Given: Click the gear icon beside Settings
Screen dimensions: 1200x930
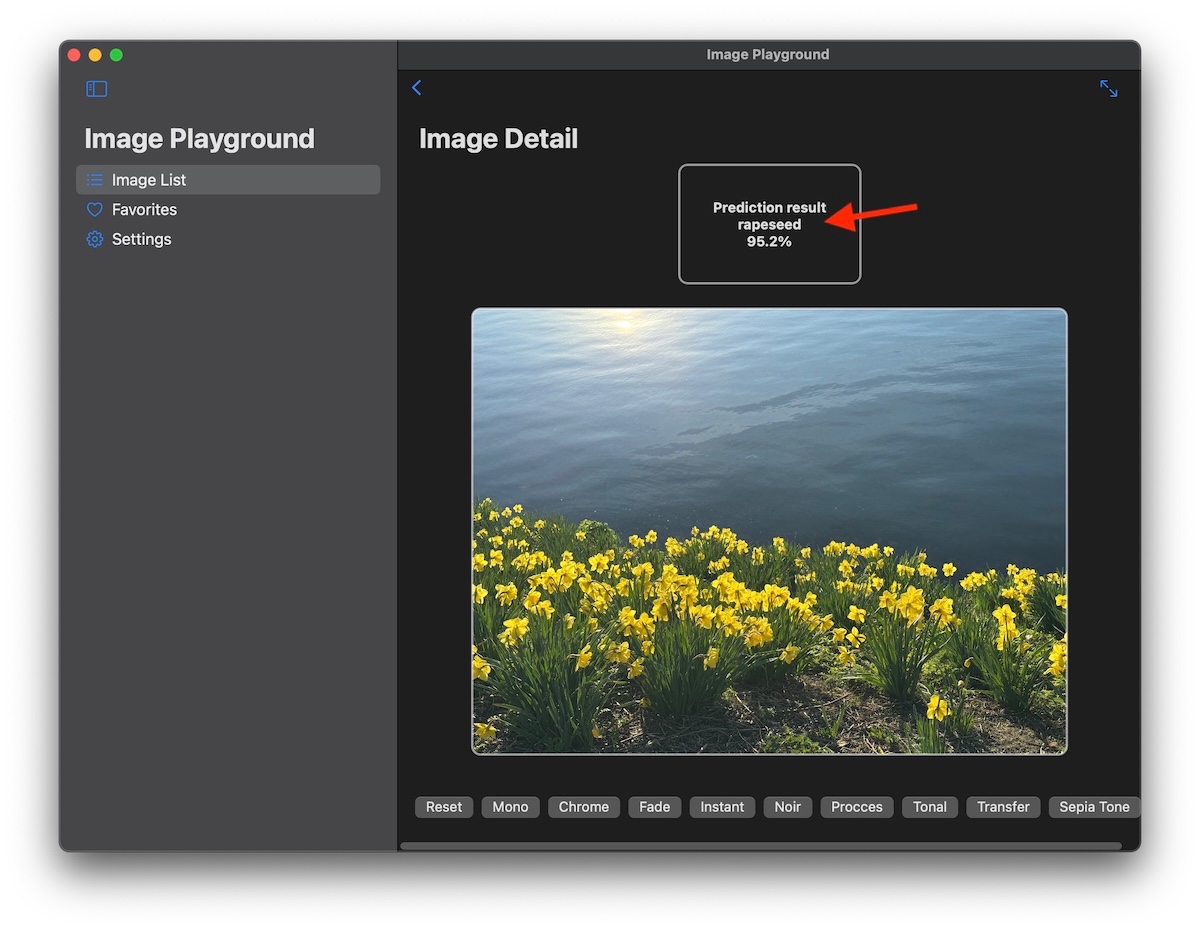Looking at the screenshot, I should [95, 240].
